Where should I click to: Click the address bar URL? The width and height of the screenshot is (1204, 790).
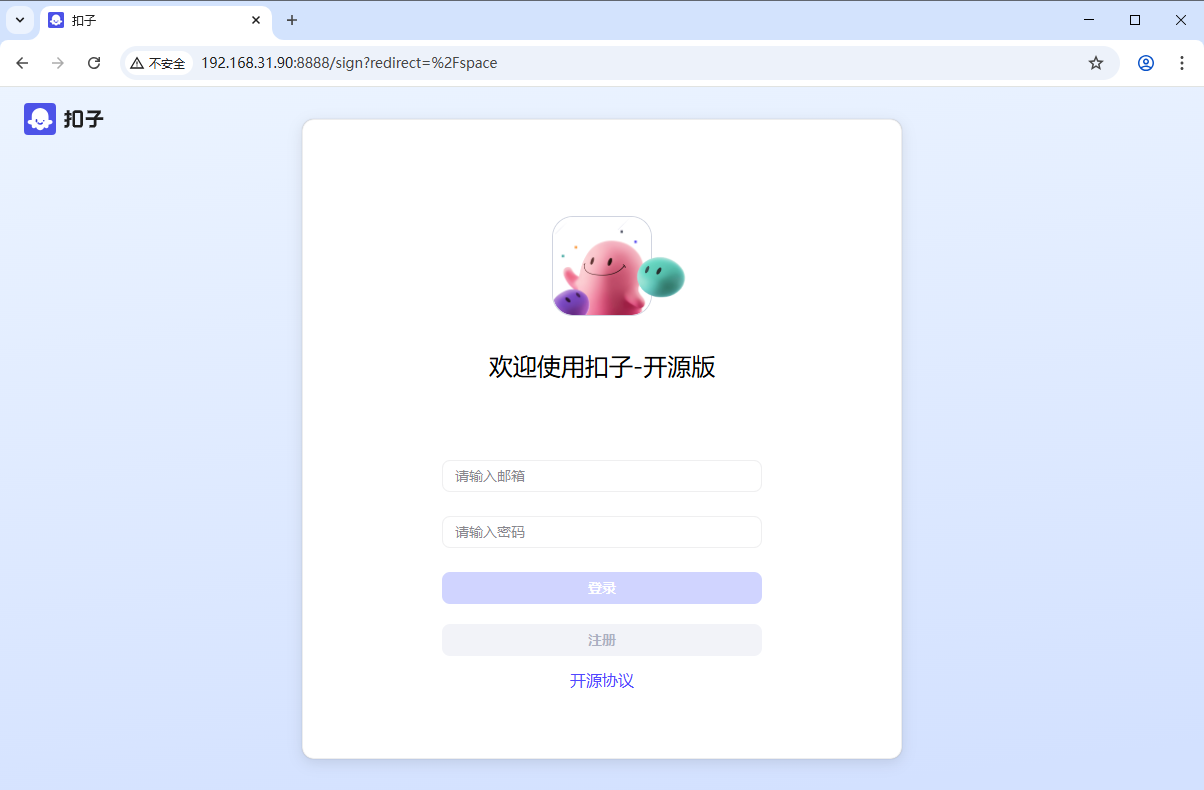[x=349, y=62]
